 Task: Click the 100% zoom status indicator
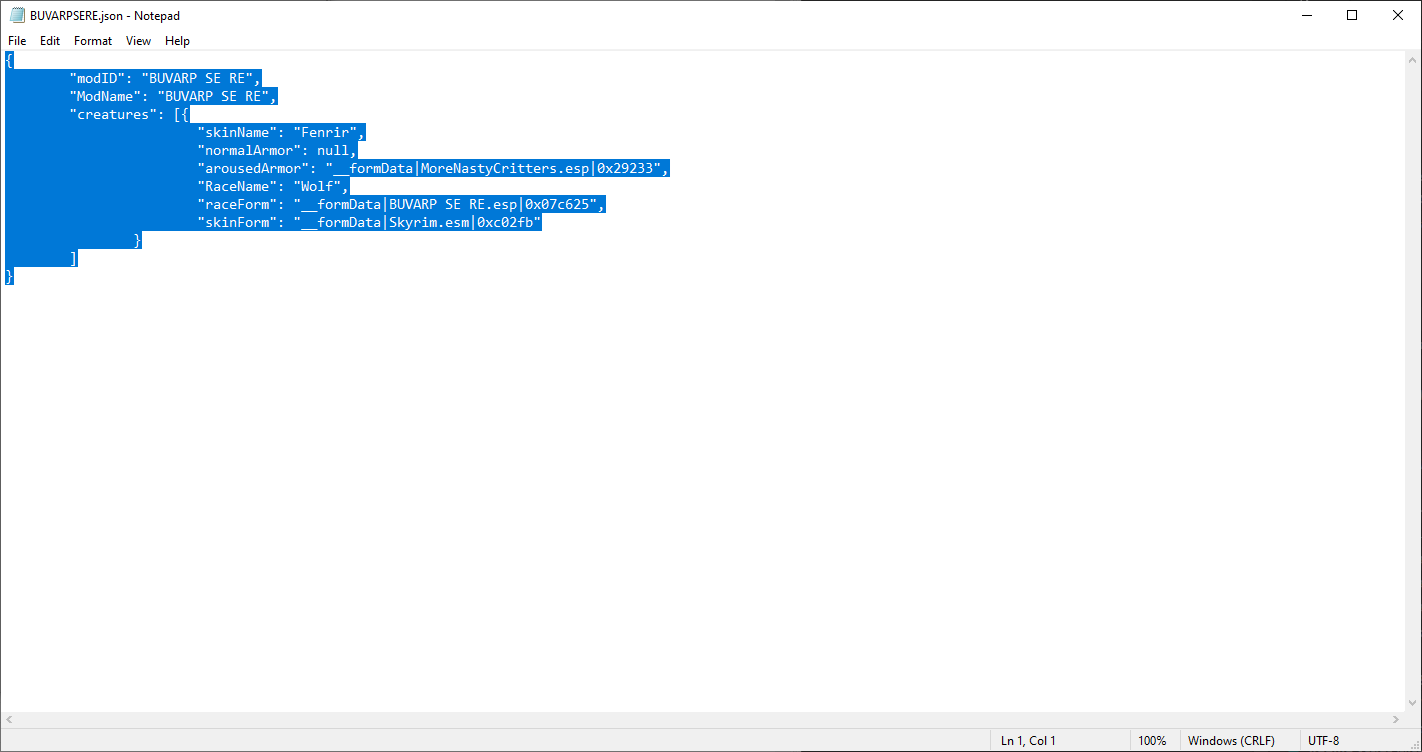[1152, 741]
